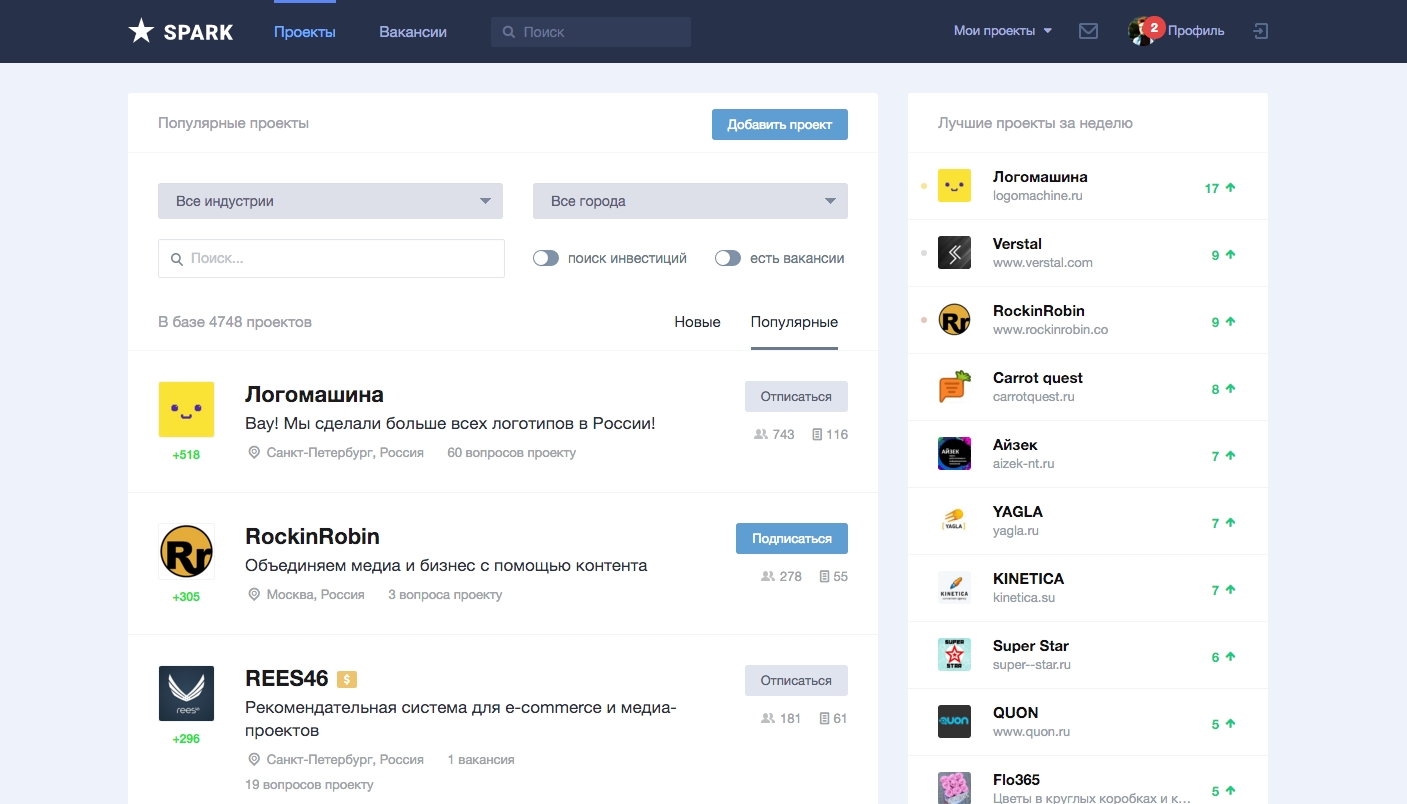Expand the Все индустрии dropdown
The width and height of the screenshot is (1407, 804).
click(x=330, y=201)
